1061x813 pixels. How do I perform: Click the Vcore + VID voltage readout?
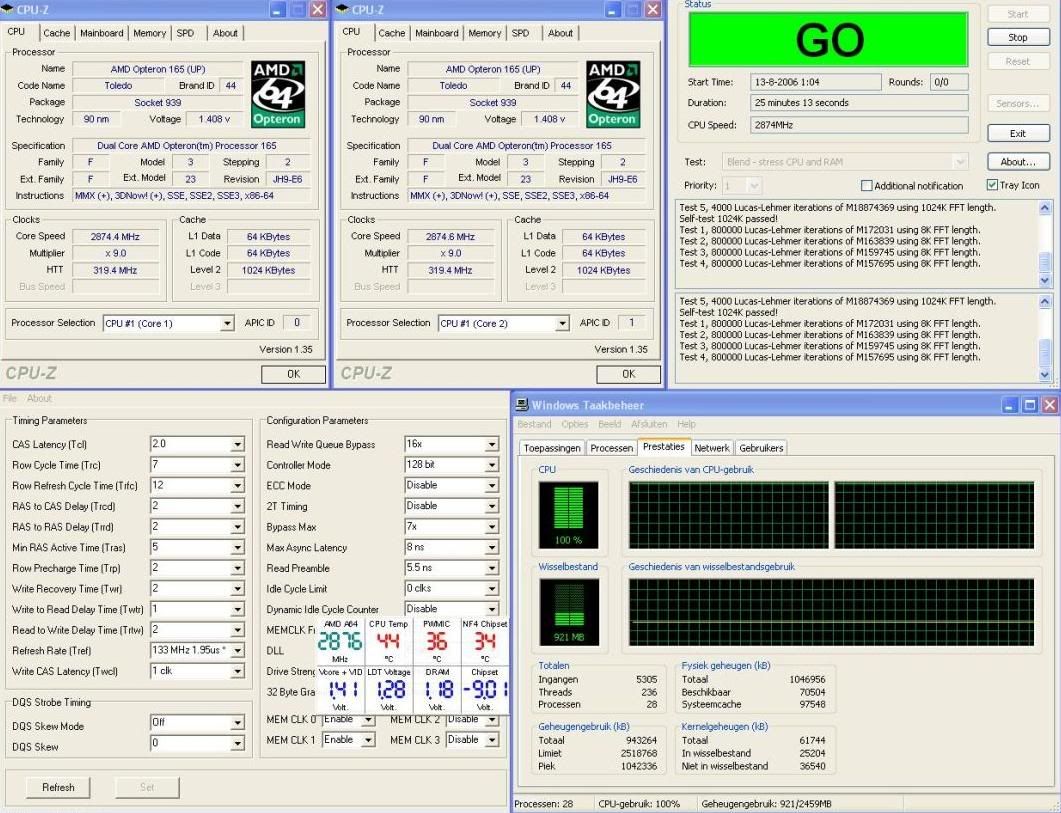340,690
